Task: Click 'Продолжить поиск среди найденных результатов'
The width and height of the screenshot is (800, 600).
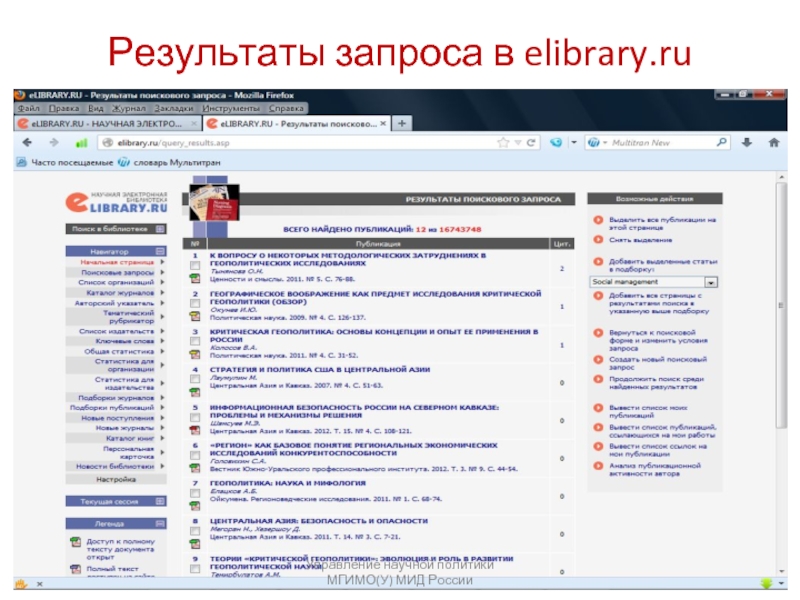Action: tap(656, 383)
